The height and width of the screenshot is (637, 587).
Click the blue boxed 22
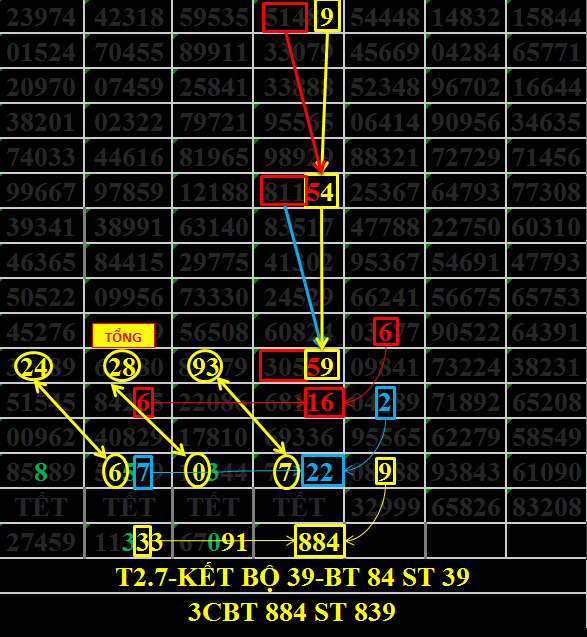(323, 471)
